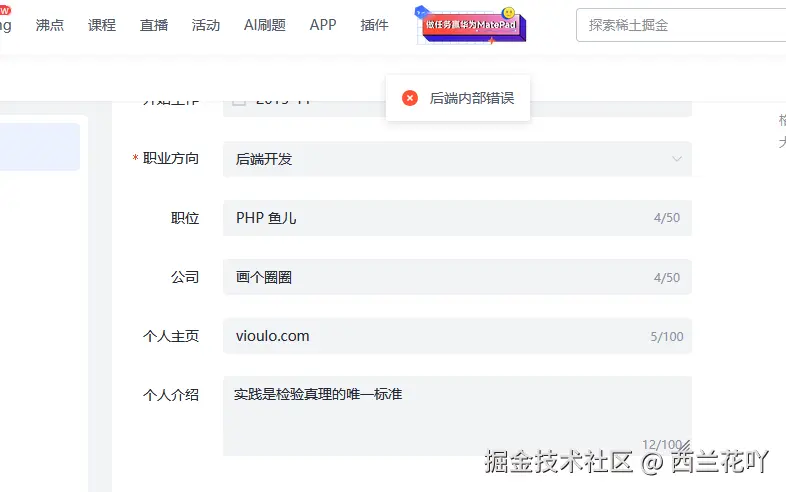The image size is (786, 492).
Task: Open the 做任务赢华为MatePad promo banner
Action: 470,25
